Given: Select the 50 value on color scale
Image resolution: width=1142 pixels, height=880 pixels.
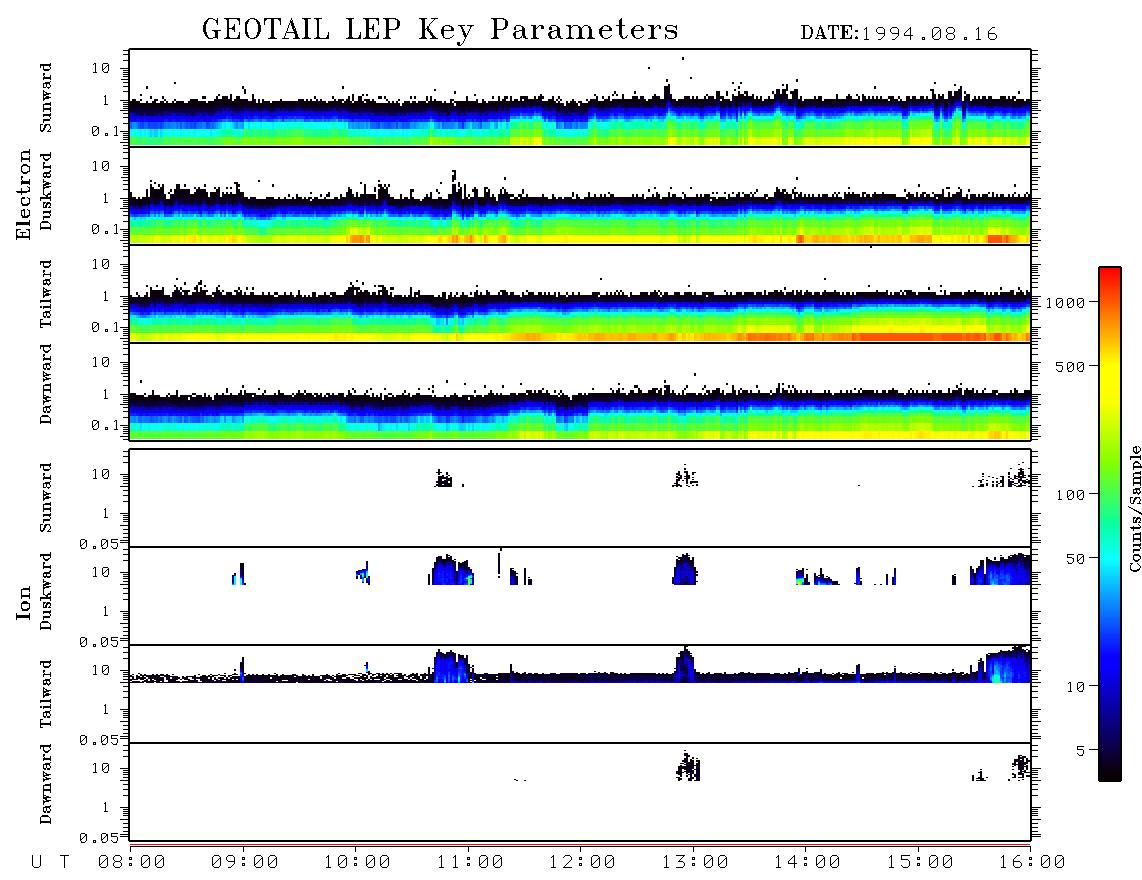Looking at the screenshot, I should (x=1075, y=559).
